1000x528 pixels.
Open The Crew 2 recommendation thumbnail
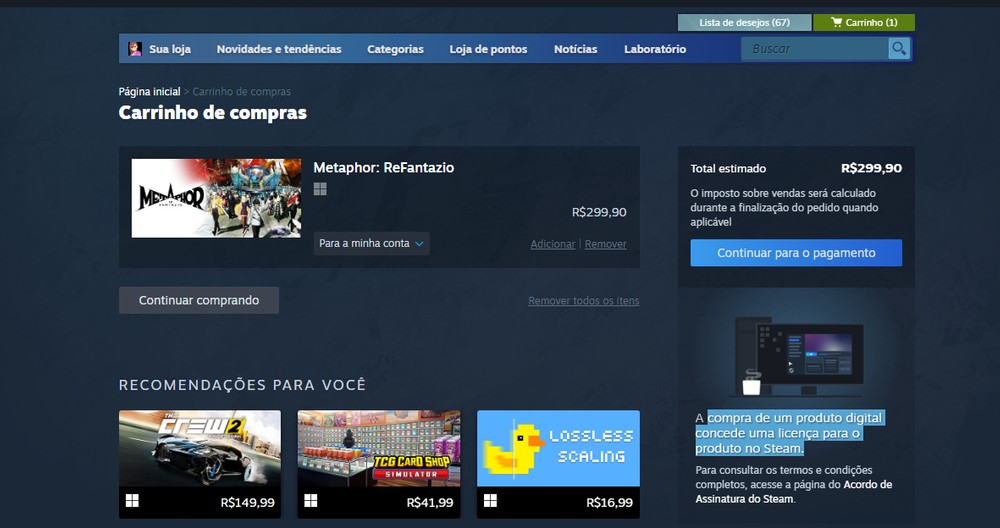[200, 448]
